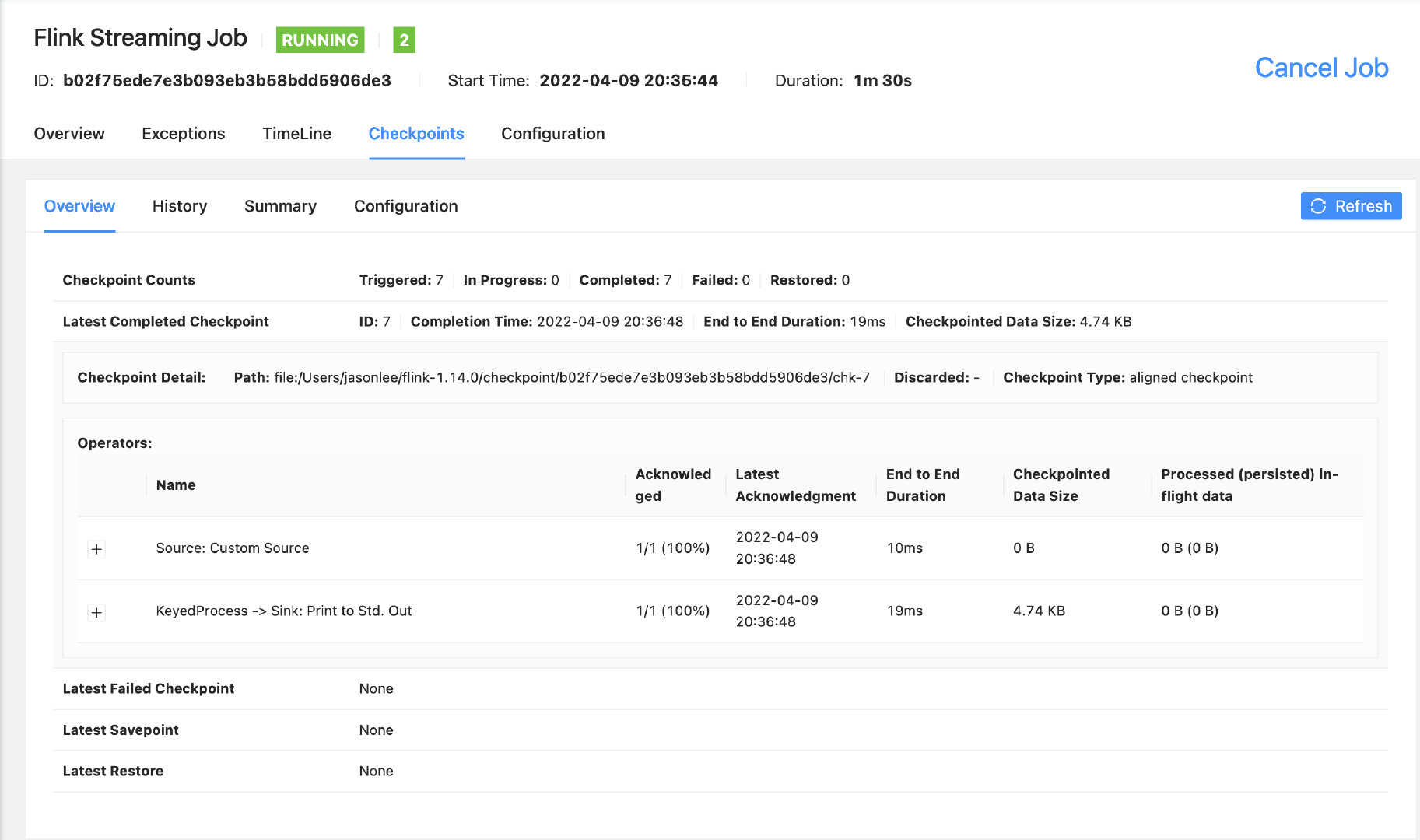Switch to the checkpoint Summary sub-tab
The height and width of the screenshot is (840, 1420).
point(280,206)
